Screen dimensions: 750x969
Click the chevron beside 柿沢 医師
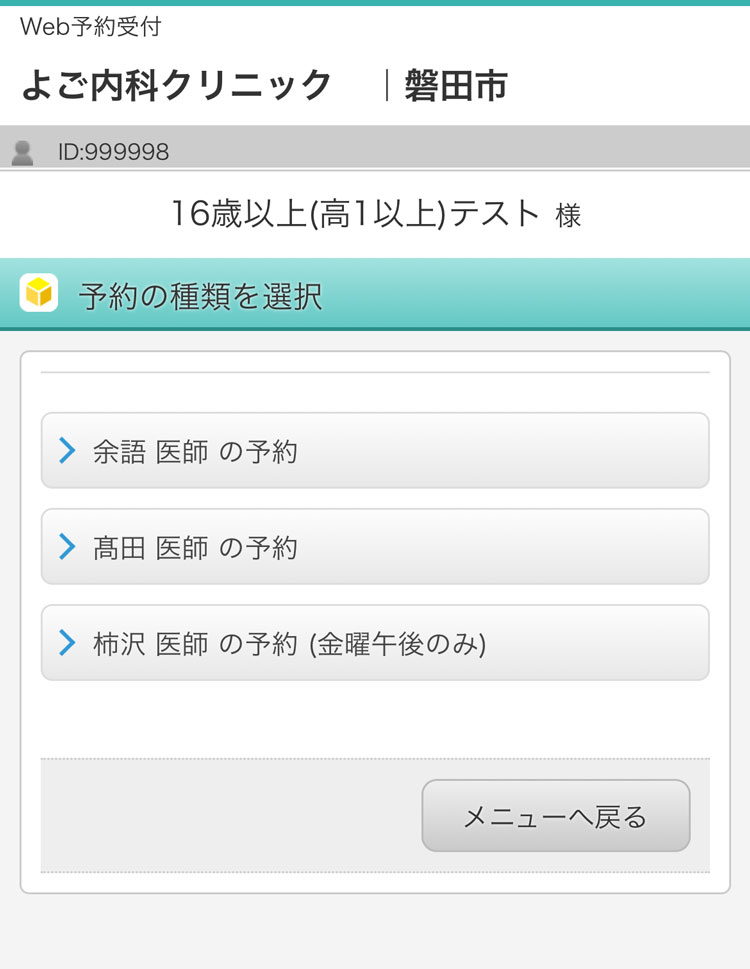[x=67, y=643]
